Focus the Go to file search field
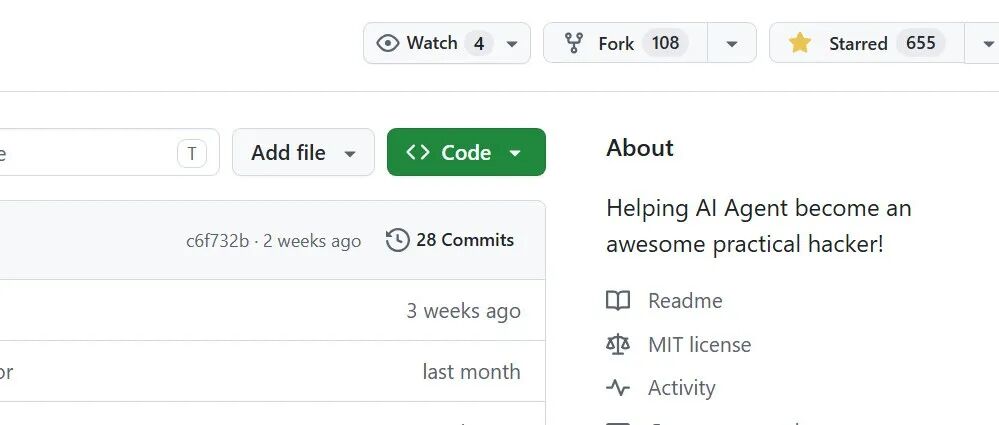This screenshot has height=425, width=999. click(x=108, y=152)
